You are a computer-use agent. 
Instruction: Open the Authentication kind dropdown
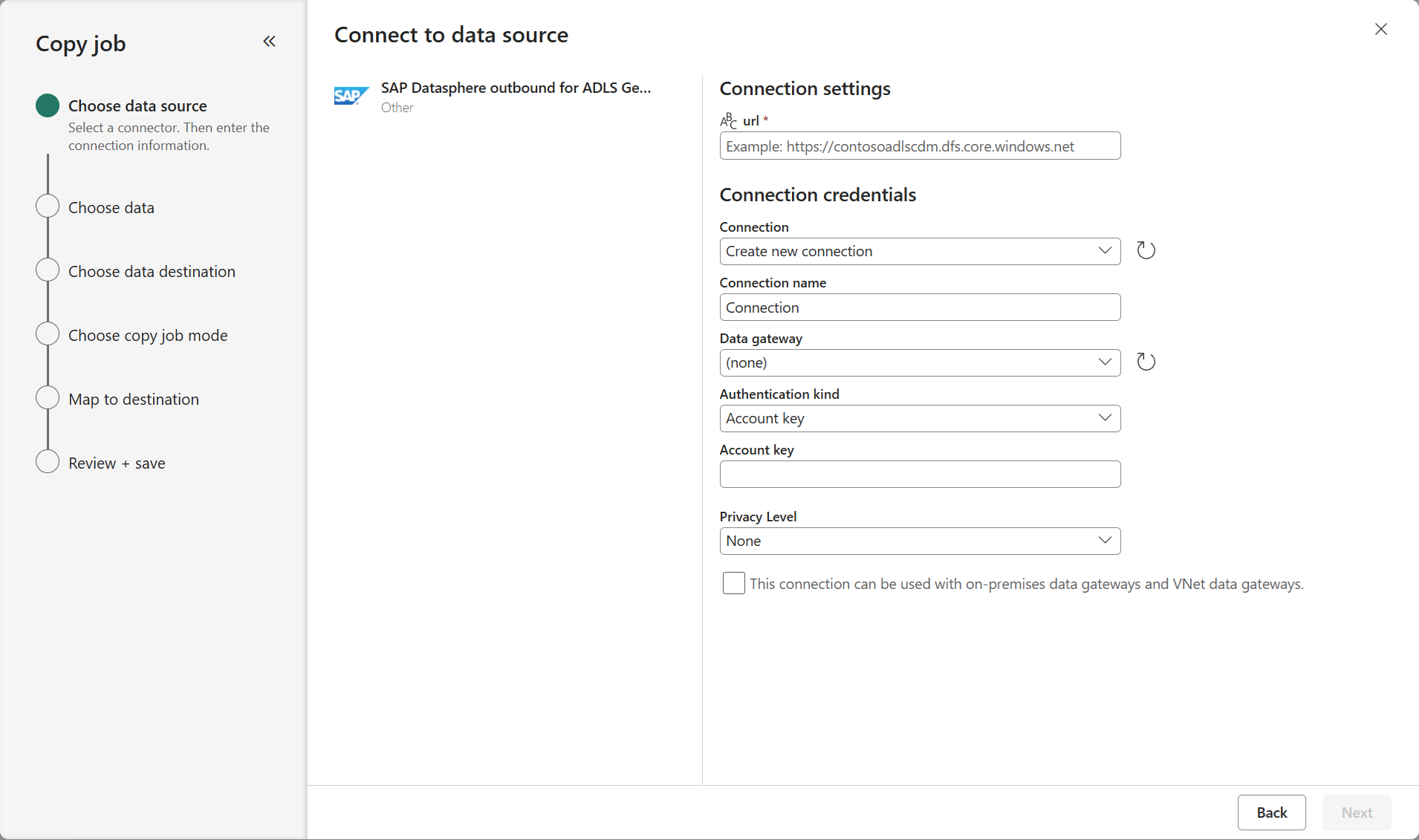[x=919, y=418]
